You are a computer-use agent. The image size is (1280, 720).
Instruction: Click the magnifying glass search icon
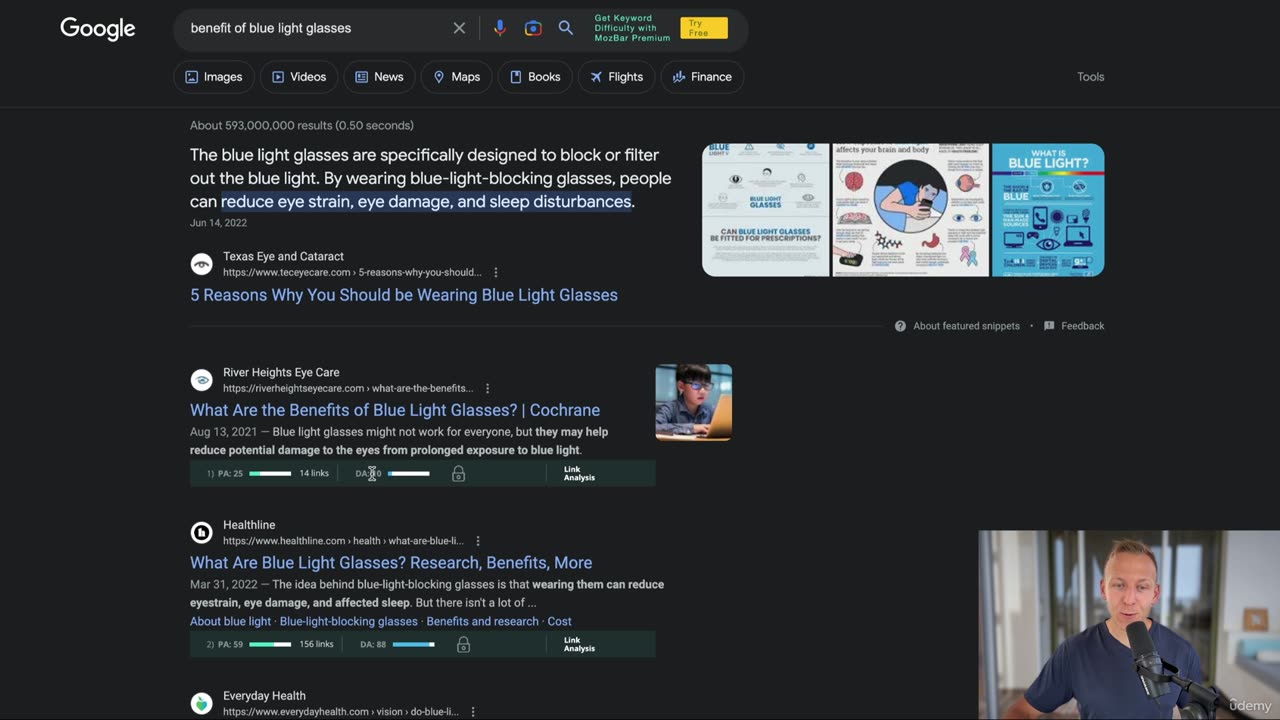566,28
